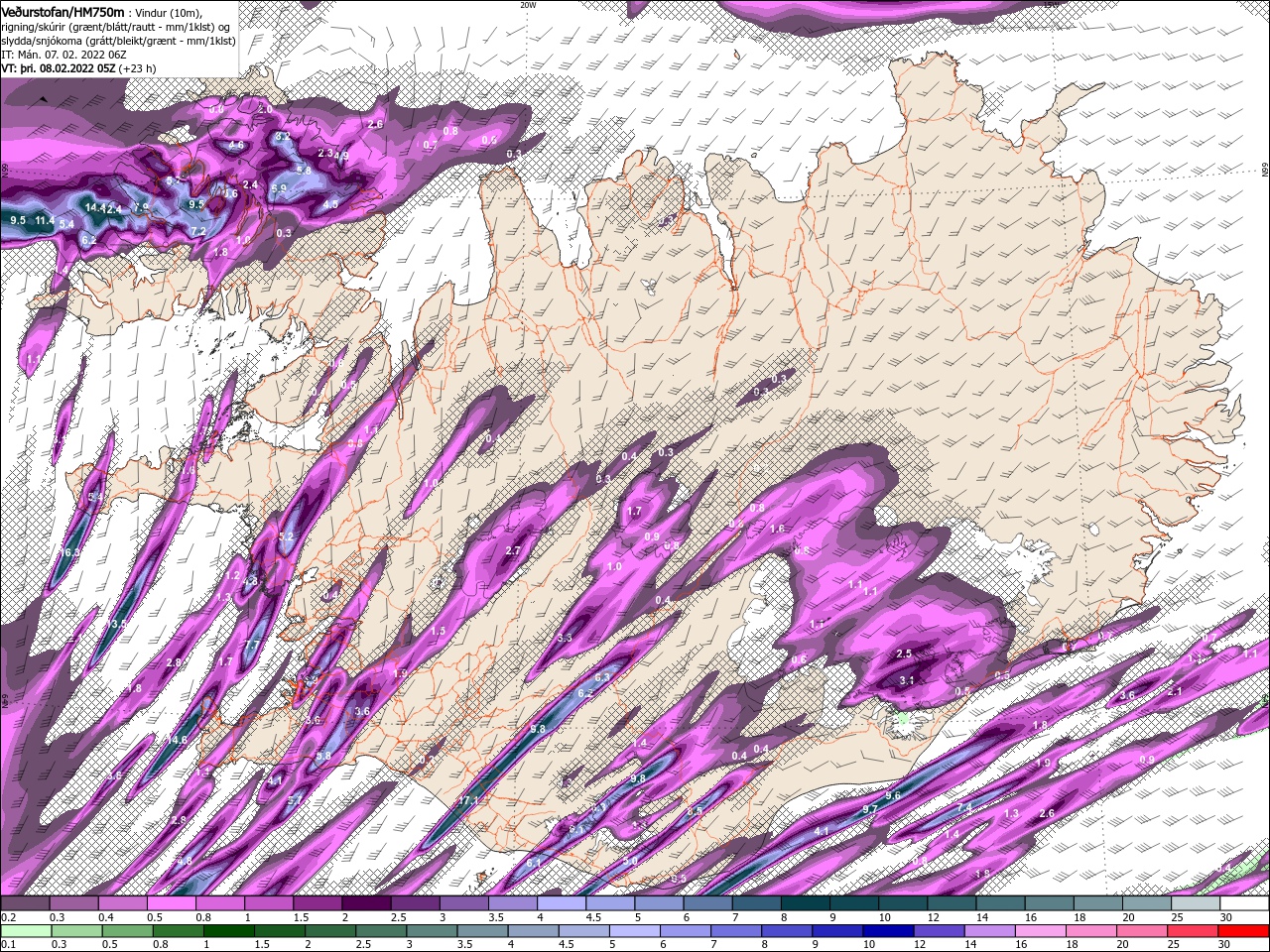Click the 14.6 precipitation value on the map
This screenshot has height=952, width=1270.
point(178,740)
